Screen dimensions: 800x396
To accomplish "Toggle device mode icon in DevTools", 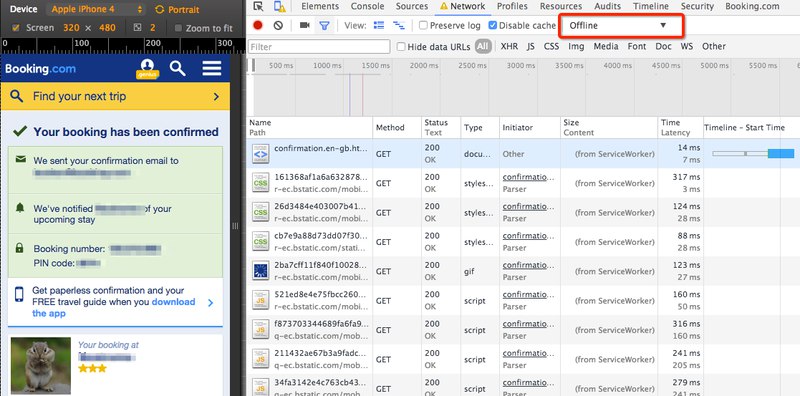I will pos(280,7).
